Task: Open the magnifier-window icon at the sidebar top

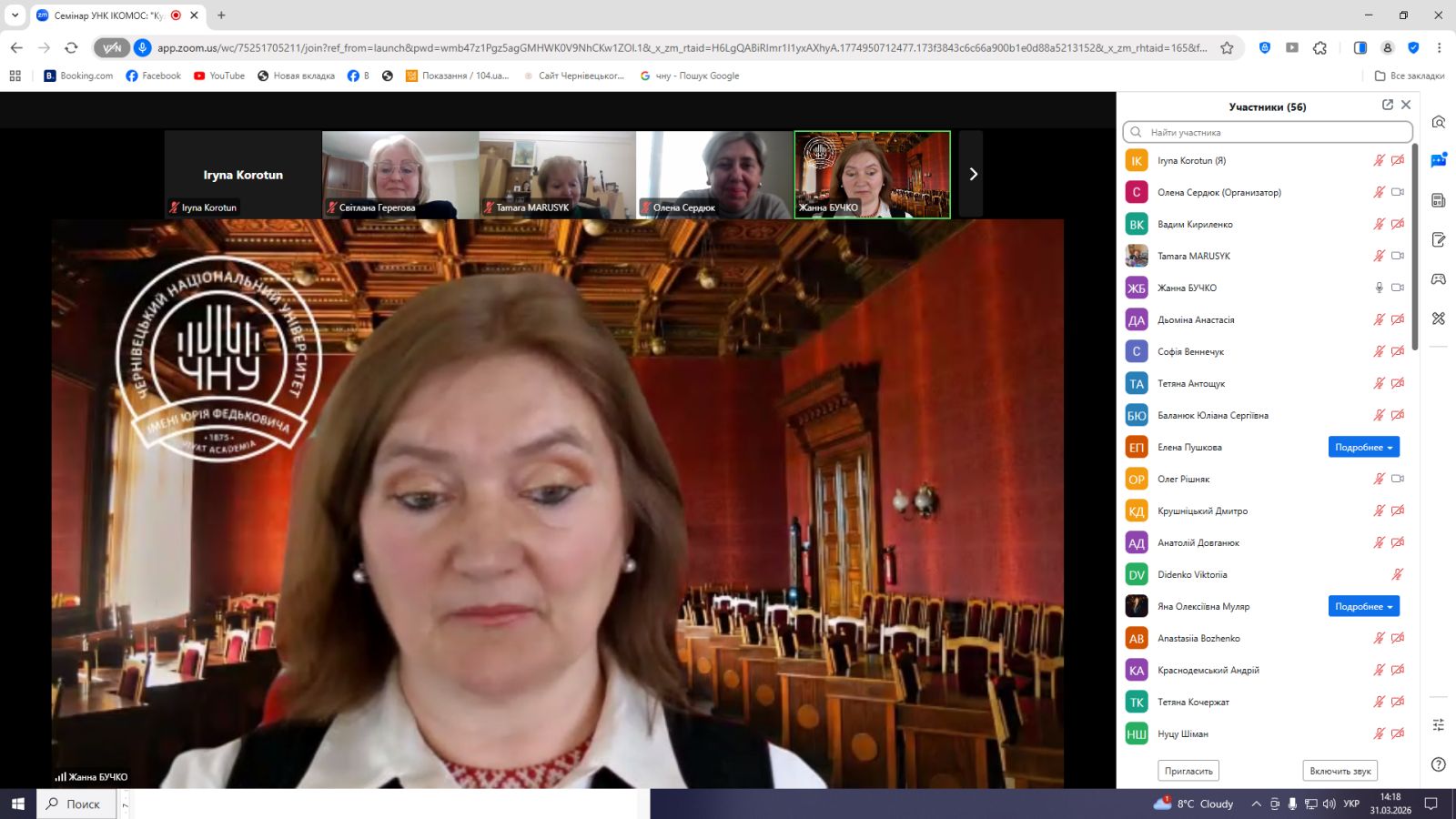Action: (1439, 122)
